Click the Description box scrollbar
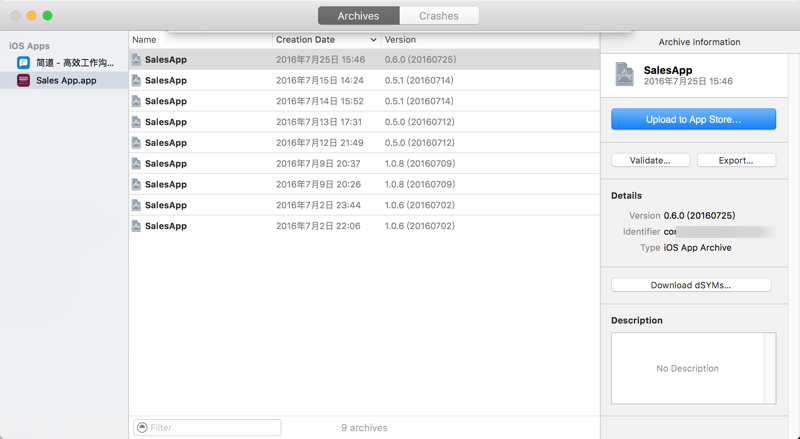This screenshot has height=439, width=800. pyautogui.click(x=770, y=368)
